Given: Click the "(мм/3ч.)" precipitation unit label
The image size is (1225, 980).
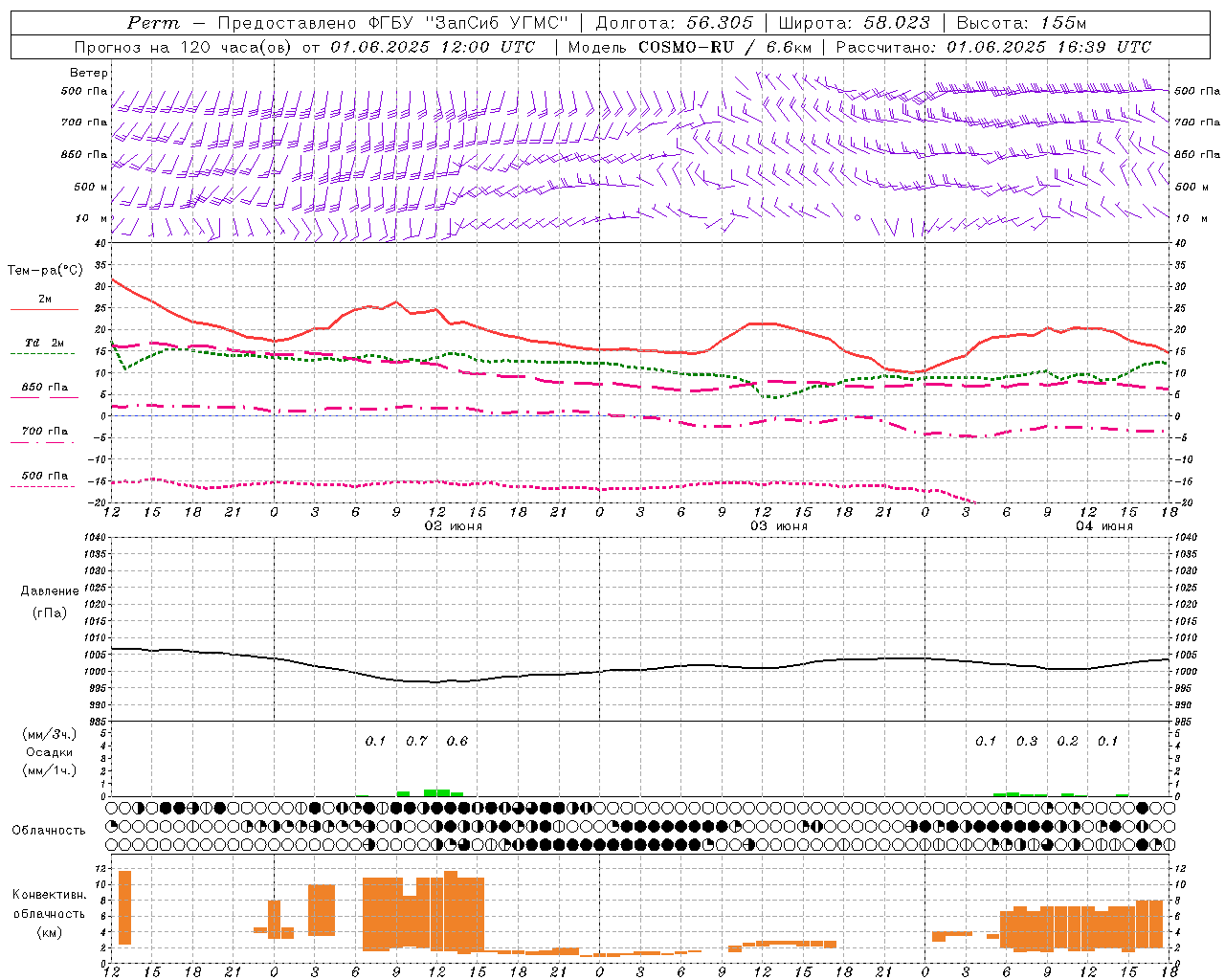Looking at the screenshot, I should coord(49,734).
